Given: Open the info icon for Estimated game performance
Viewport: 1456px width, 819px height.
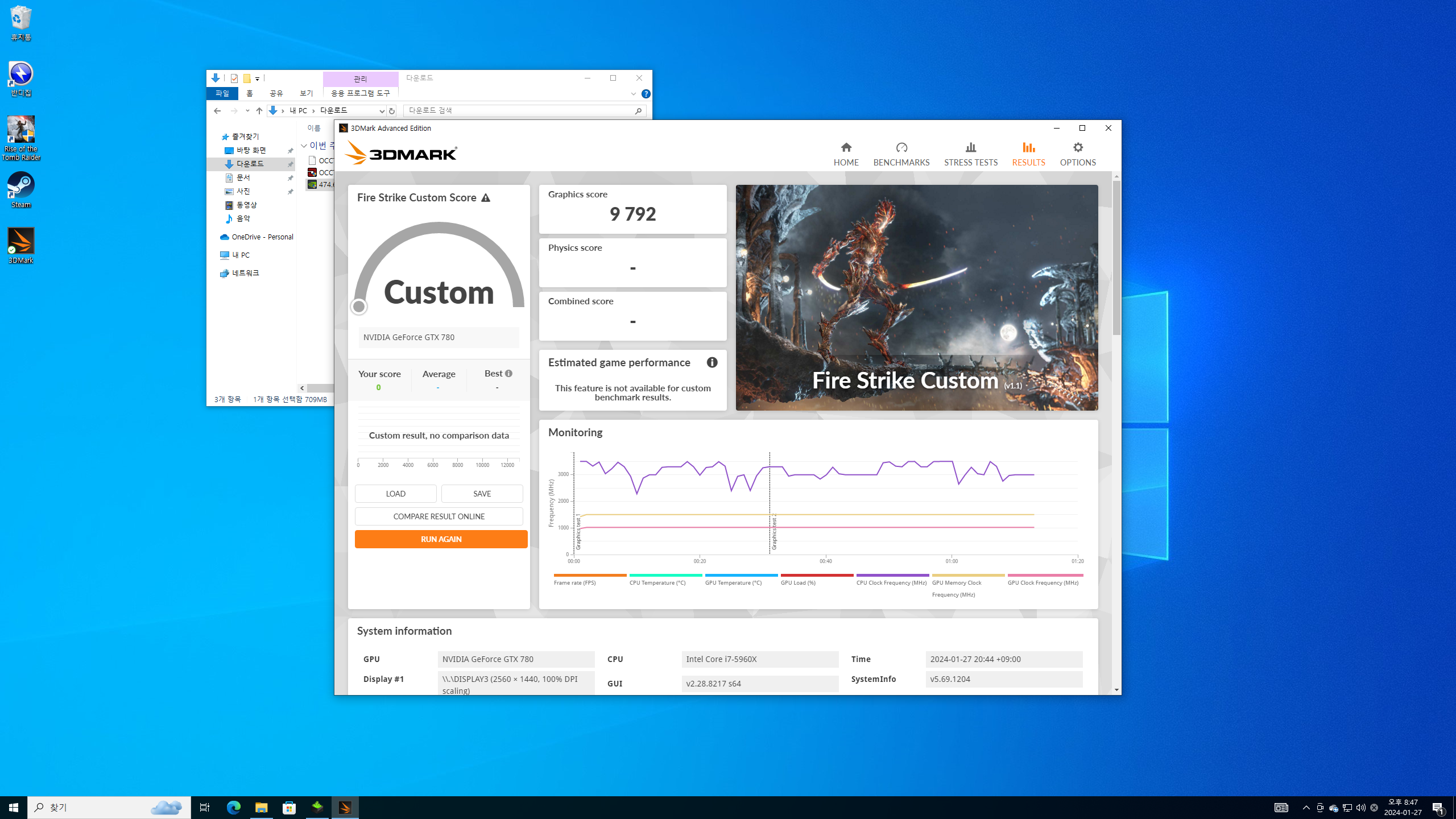Looking at the screenshot, I should 712,362.
